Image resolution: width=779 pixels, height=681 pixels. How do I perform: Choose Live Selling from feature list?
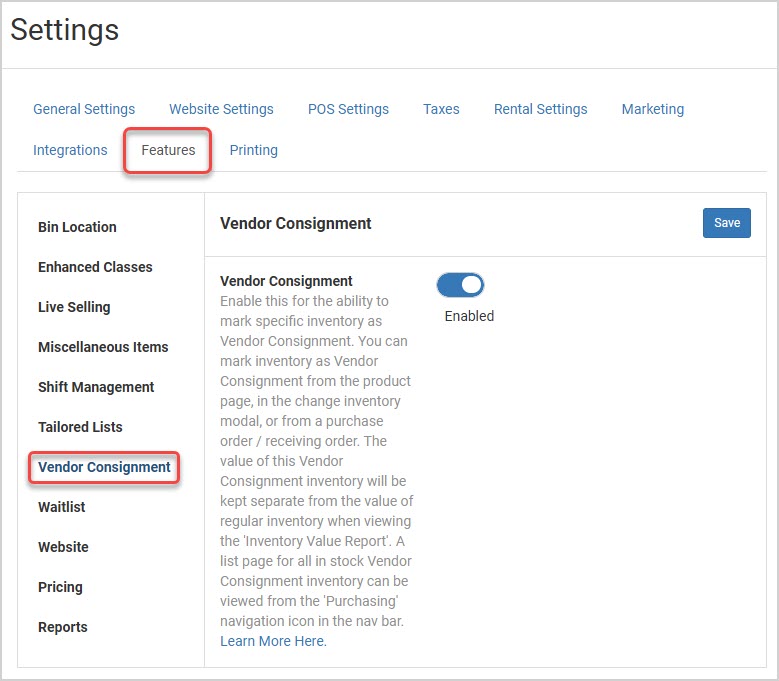pos(74,307)
